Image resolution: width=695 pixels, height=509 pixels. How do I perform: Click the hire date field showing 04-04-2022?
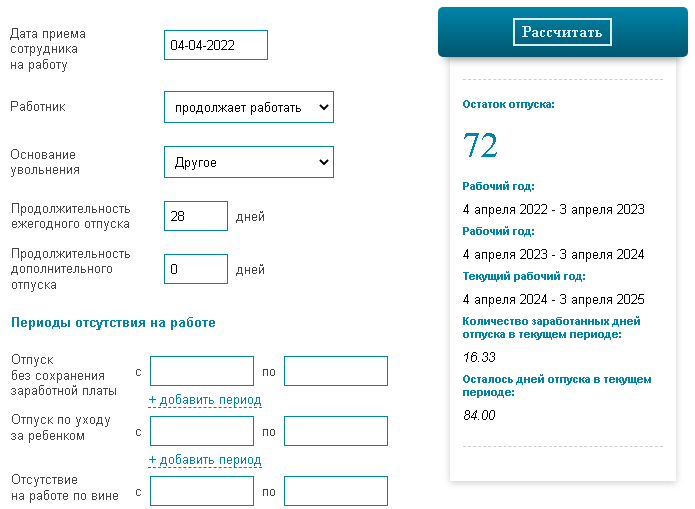tap(216, 45)
